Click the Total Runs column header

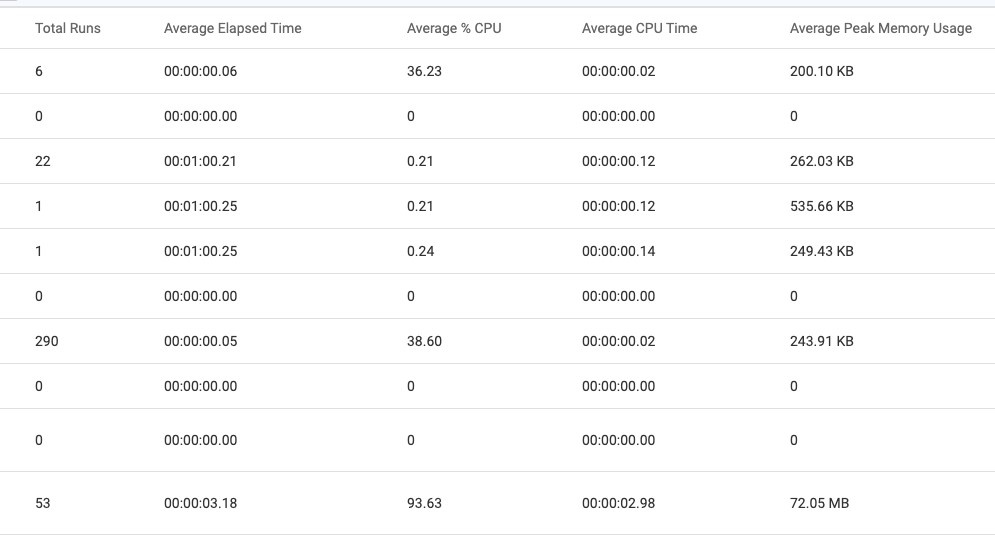tap(67, 28)
